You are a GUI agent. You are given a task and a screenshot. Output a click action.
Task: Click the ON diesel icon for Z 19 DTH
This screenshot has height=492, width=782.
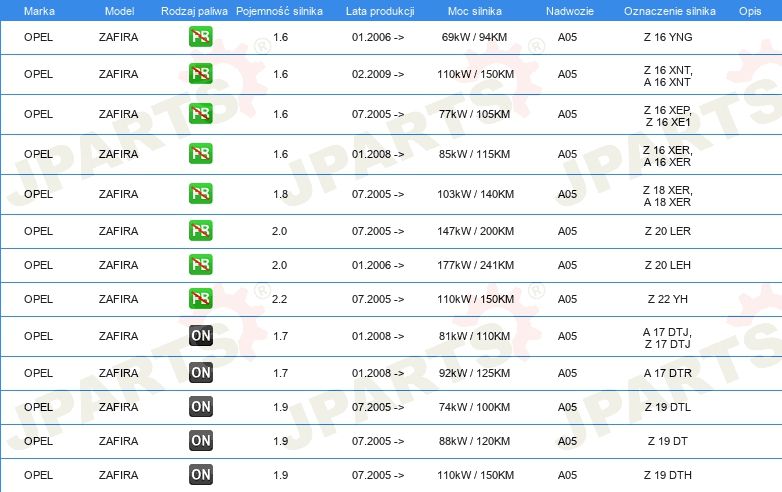(200, 475)
